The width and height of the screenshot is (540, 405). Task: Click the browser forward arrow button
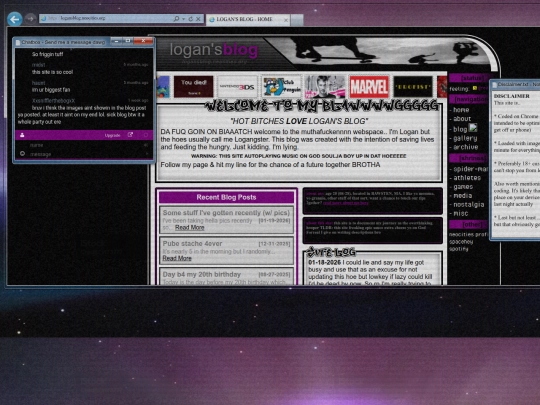tap(30, 19)
